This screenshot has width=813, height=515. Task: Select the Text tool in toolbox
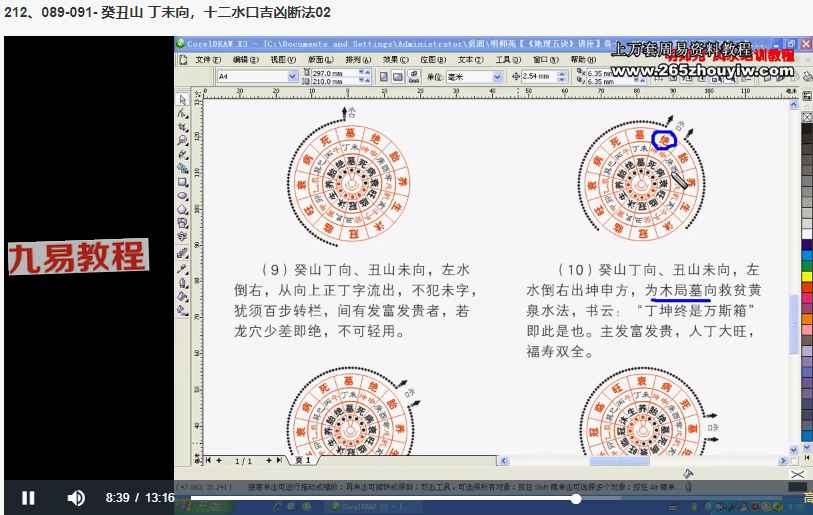pos(183,237)
